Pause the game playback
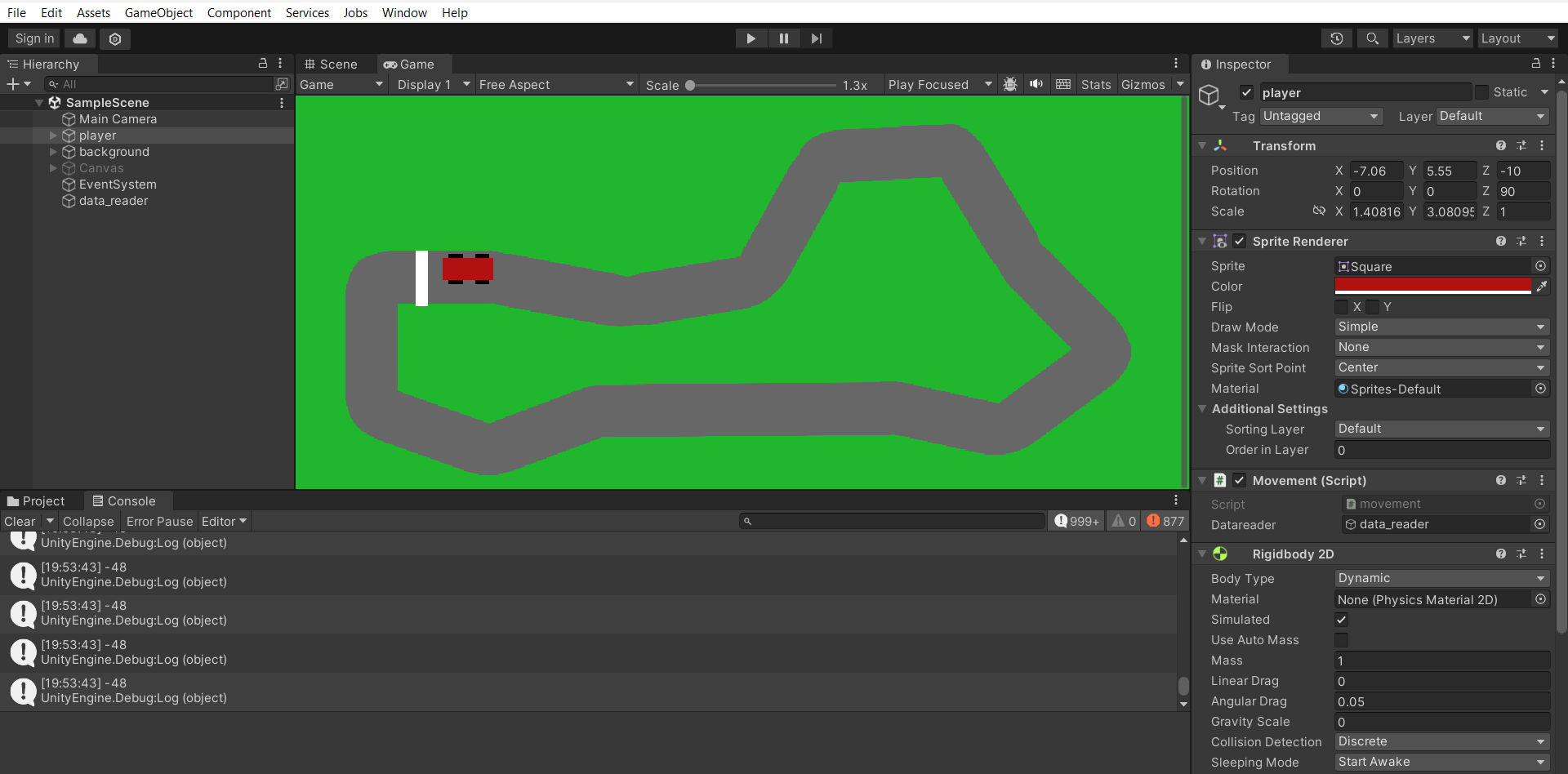This screenshot has width=1568, height=774. tap(783, 38)
